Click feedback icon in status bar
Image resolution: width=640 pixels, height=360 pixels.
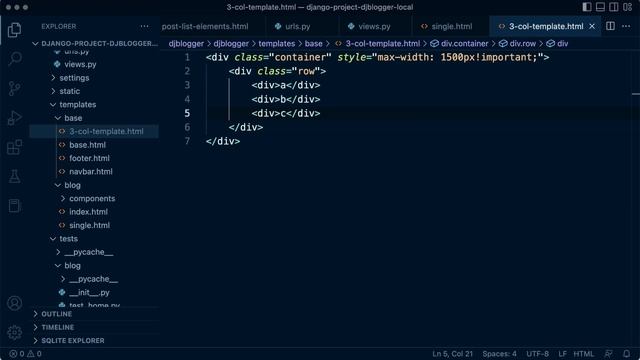(609, 354)
